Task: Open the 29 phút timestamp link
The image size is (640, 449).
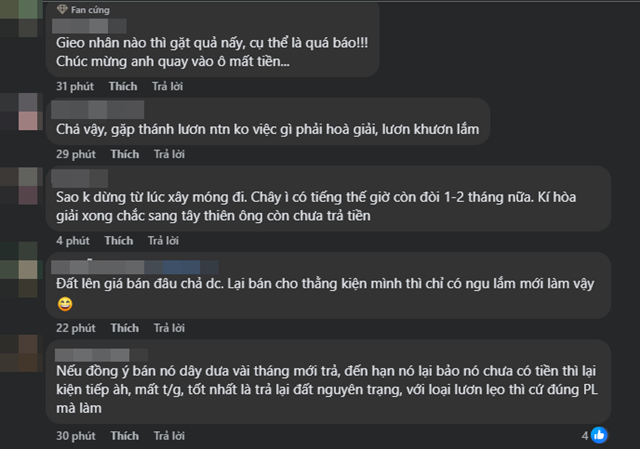Action: click(x=75, y=154)
